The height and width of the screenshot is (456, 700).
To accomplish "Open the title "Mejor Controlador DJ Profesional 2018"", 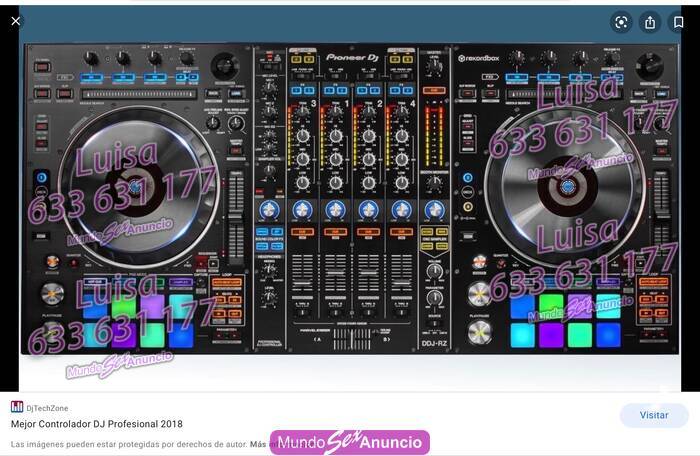I will tap(97, 424).
